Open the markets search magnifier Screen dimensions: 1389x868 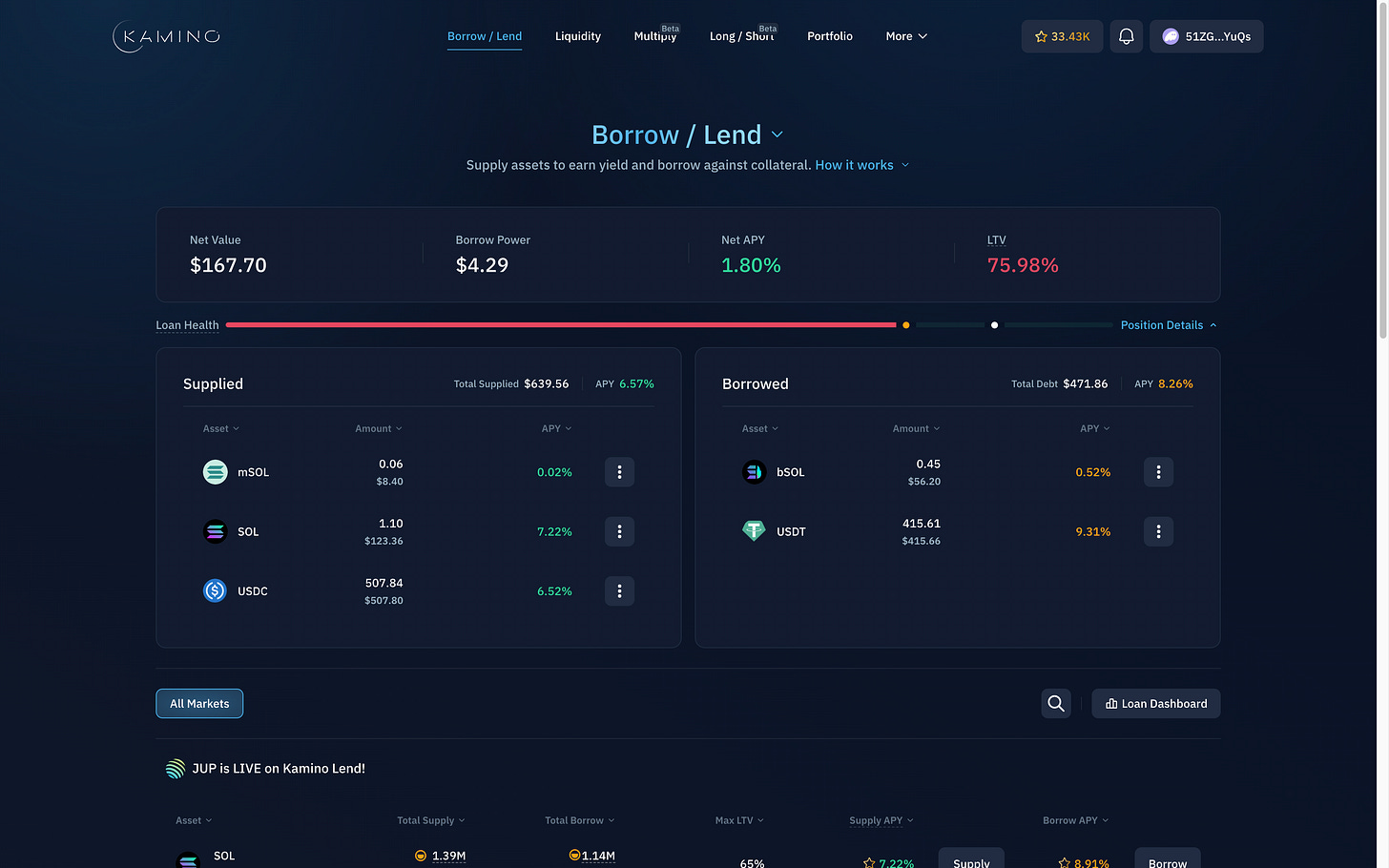[x=1056, y=704]
